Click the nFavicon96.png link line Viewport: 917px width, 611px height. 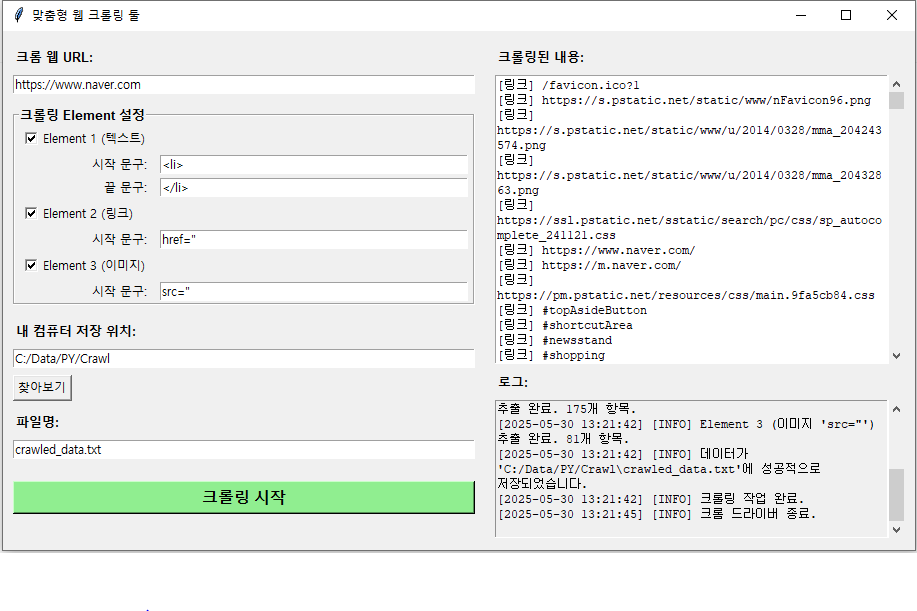pyautogui.click(x=684, y=101)
